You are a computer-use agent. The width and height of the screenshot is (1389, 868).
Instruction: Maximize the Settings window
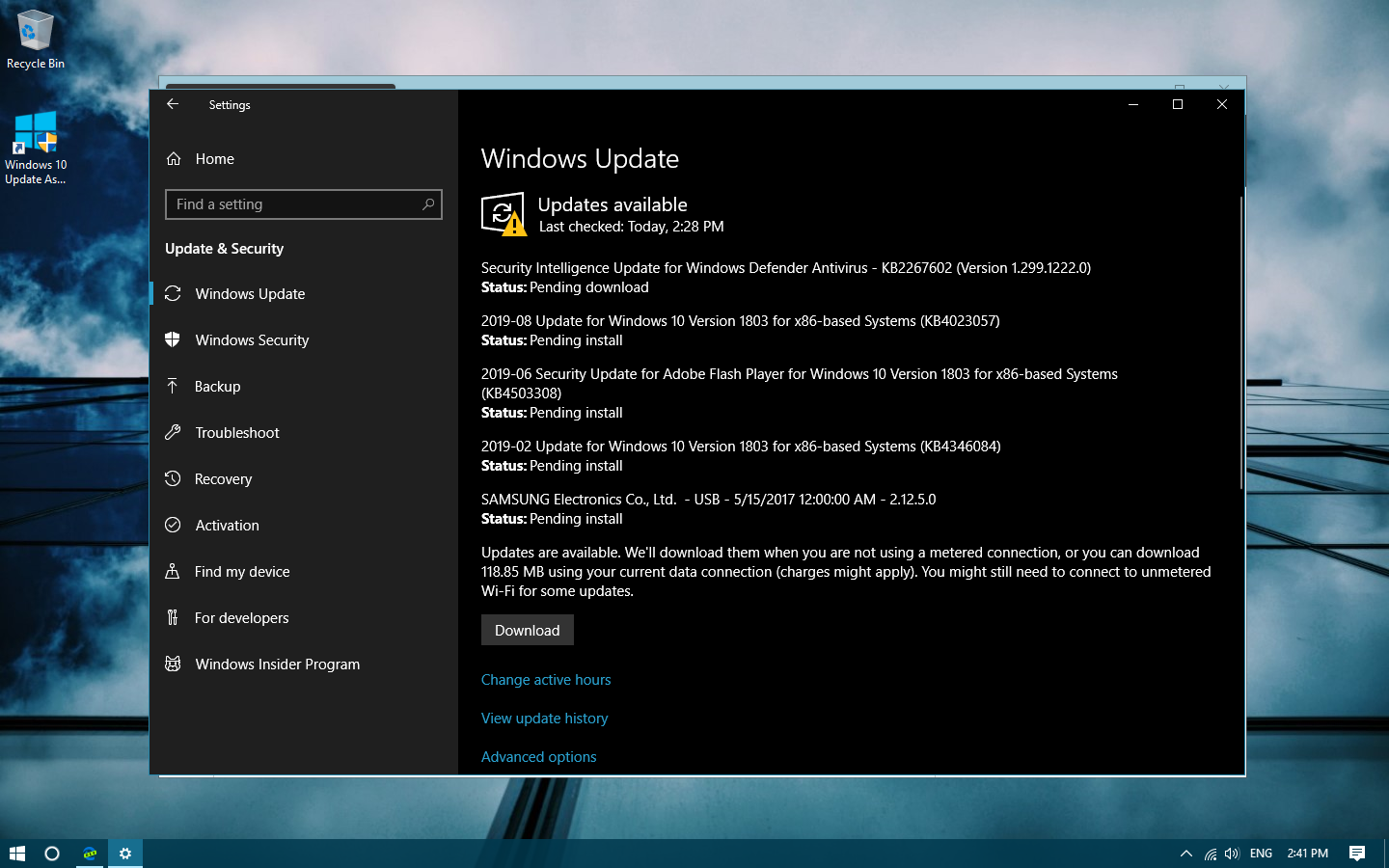(1178, 104)
